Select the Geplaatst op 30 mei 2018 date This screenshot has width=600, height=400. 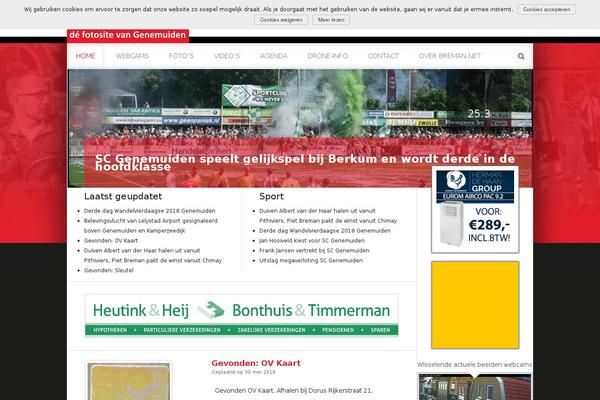[x=243, y=372]
